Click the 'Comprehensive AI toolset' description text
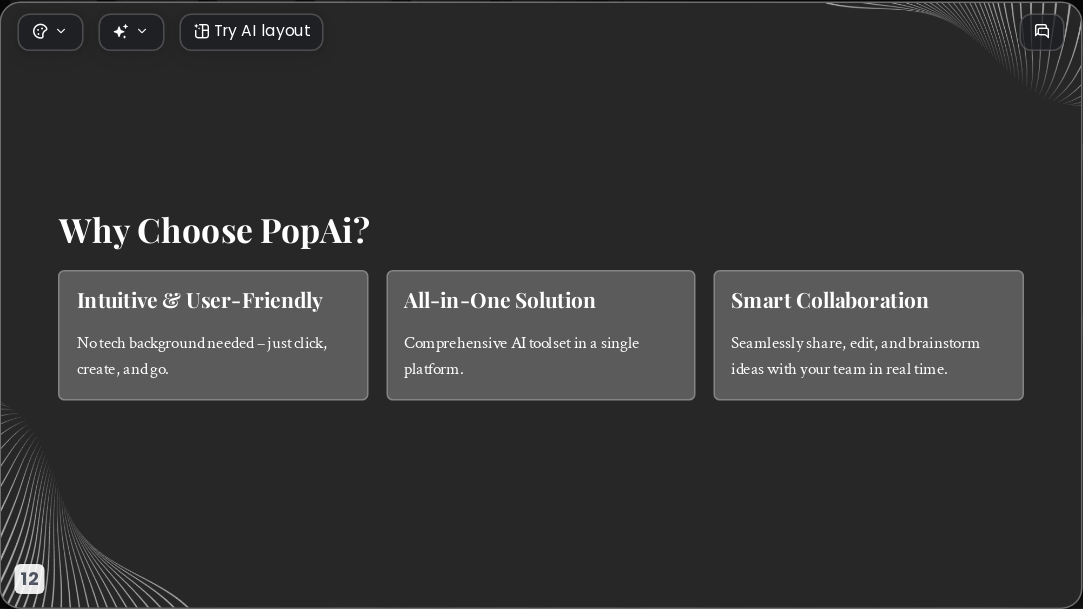 (x=521, y=356)
